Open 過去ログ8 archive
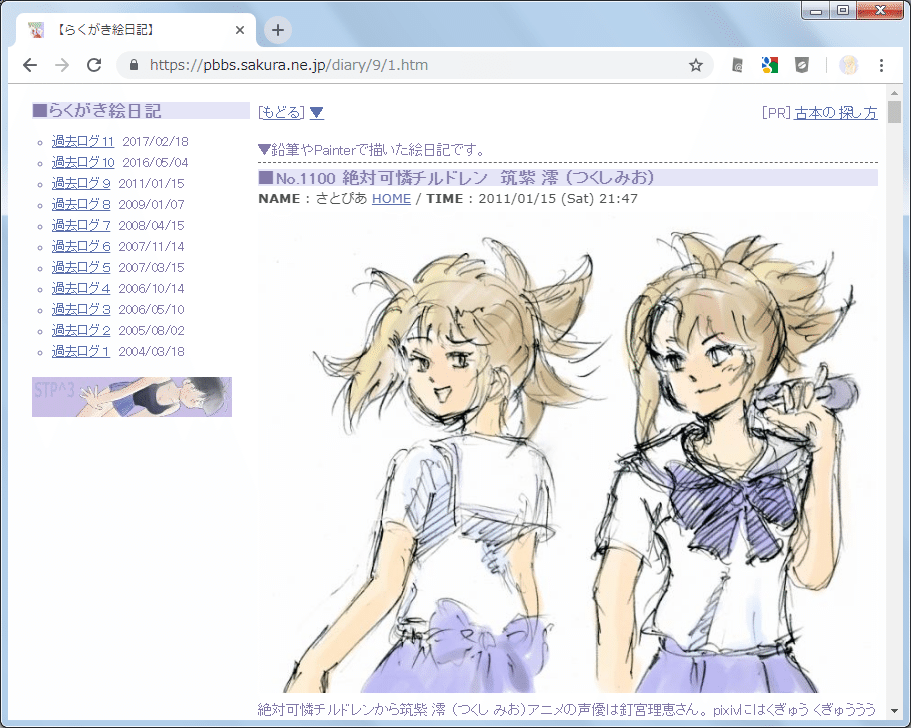The width and height of the screenshot is (911, 728). pyautogui.click(x=81, y=204)
